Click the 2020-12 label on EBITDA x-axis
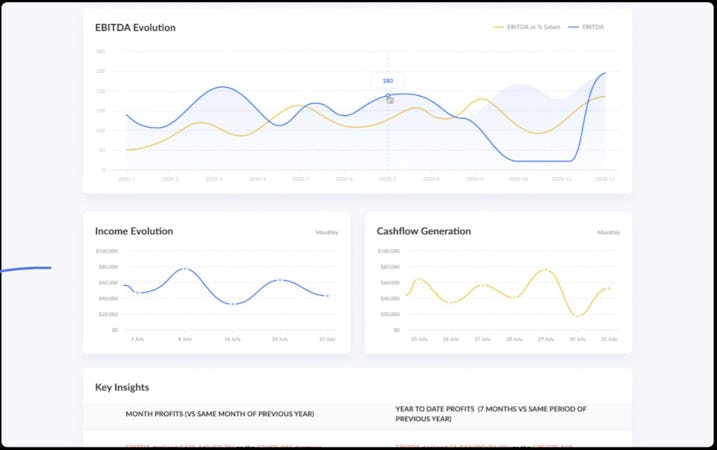717x450 pixels. pyautogui.click(x=604, y=180)
